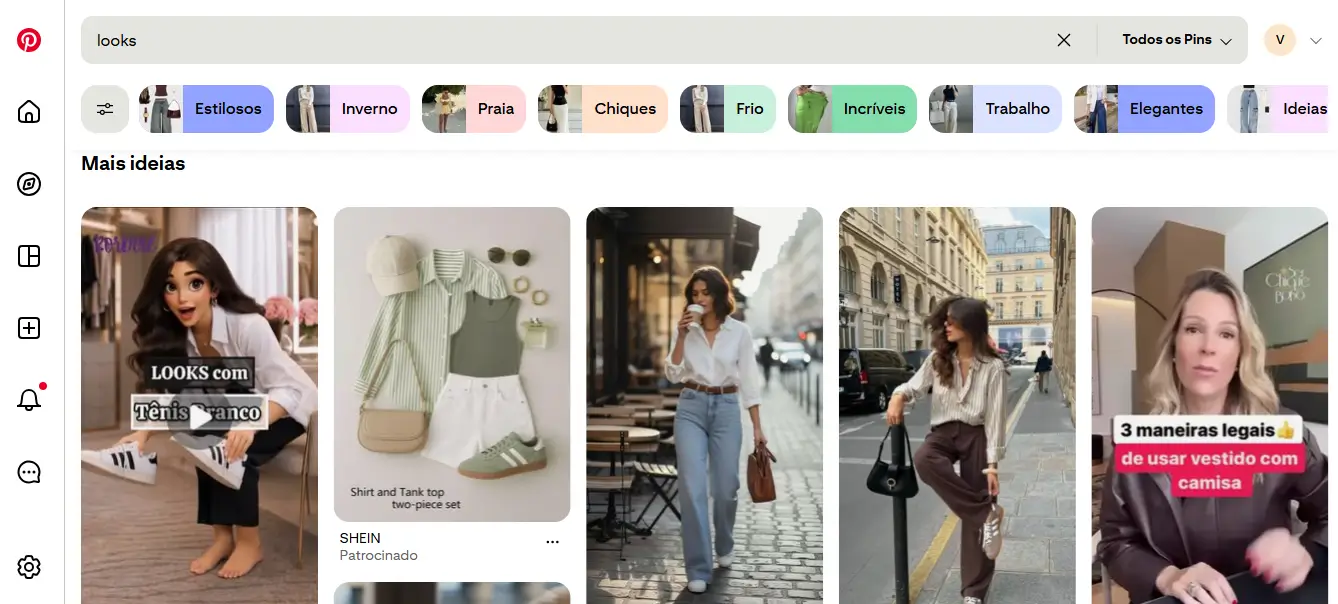
Task: Click the Create plus icon
Action: pyautogui.click(x=29, y=328)
